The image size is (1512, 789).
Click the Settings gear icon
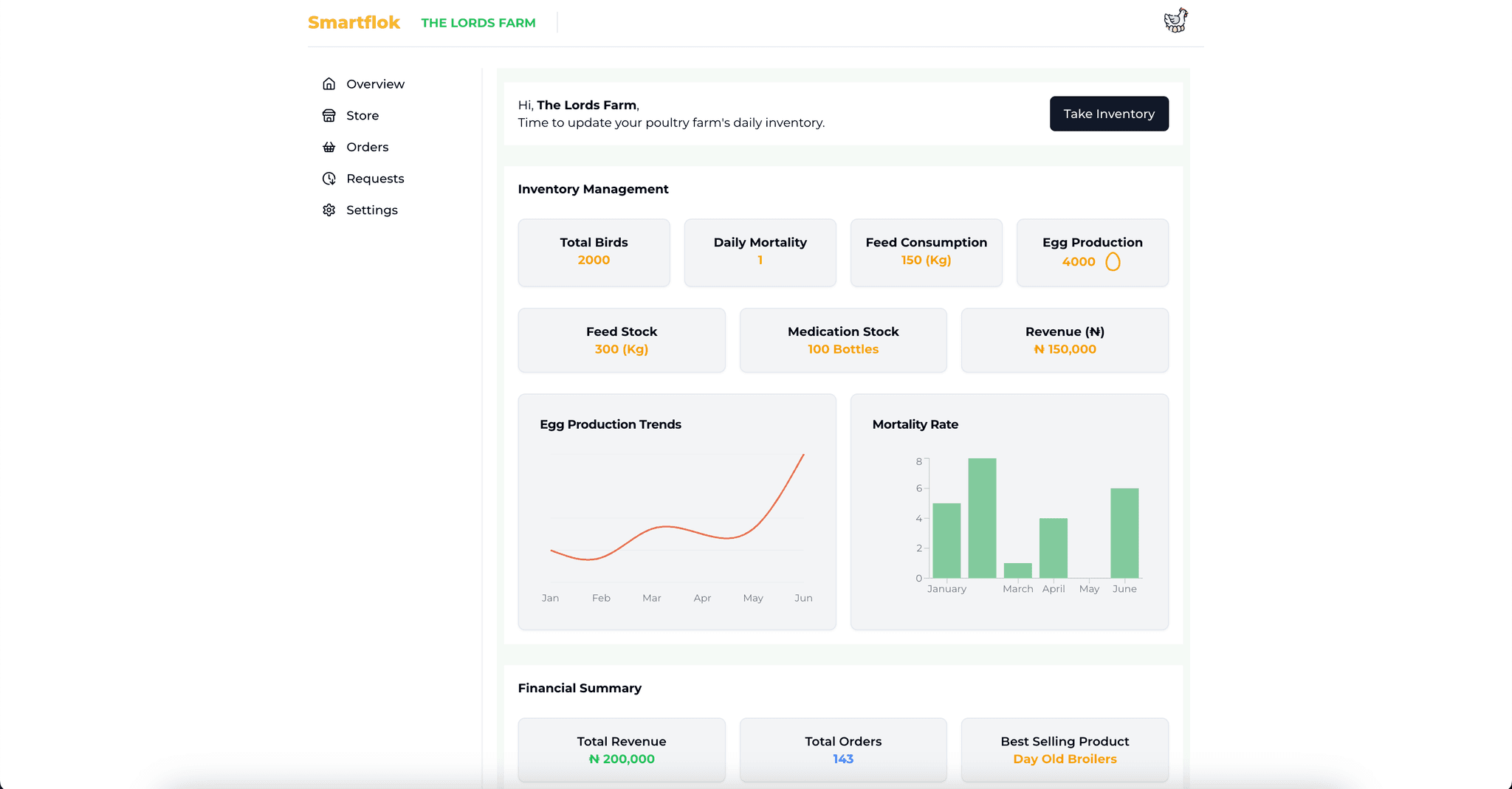(329, 210)
